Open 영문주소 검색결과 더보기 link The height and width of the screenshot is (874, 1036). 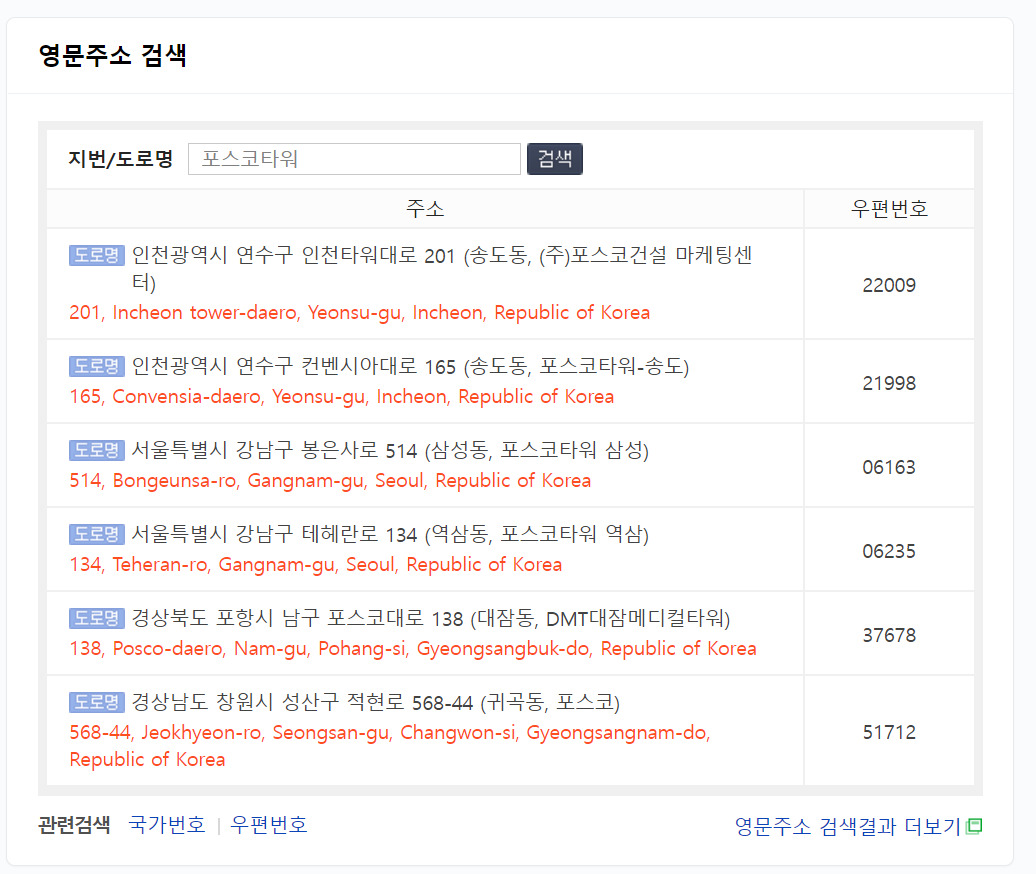click(847, 826)
